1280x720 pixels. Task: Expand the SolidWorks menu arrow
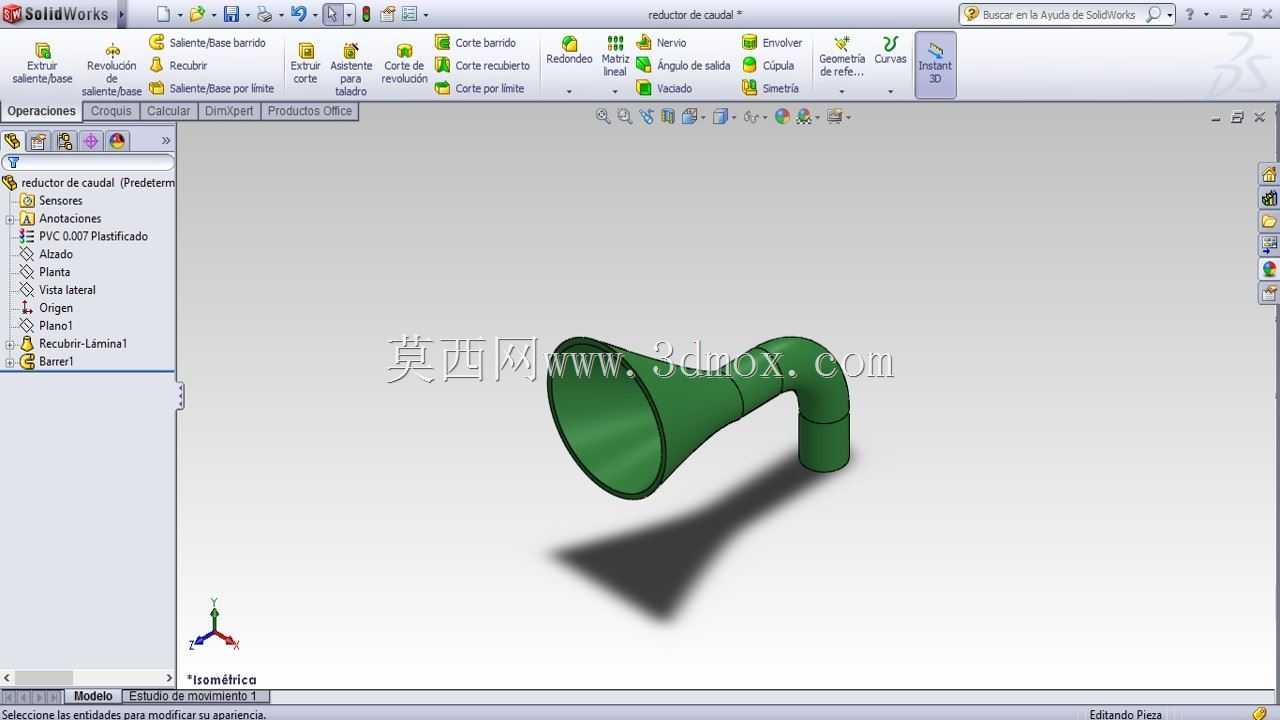[122, 14]
